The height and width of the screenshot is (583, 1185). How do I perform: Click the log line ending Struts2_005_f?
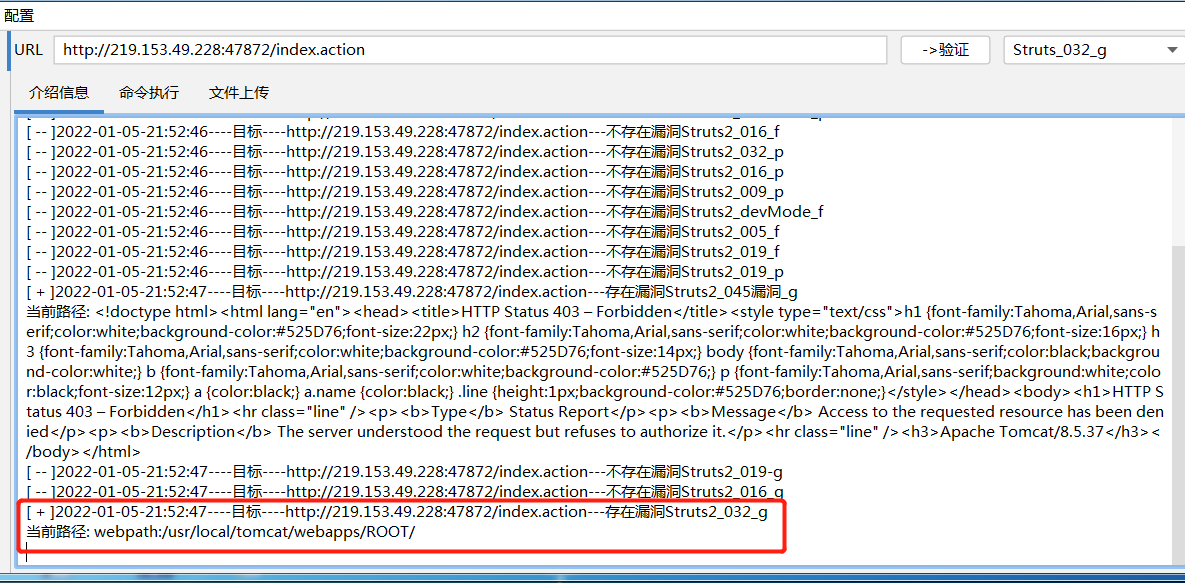pyautogui.click(x=402, y=231)
